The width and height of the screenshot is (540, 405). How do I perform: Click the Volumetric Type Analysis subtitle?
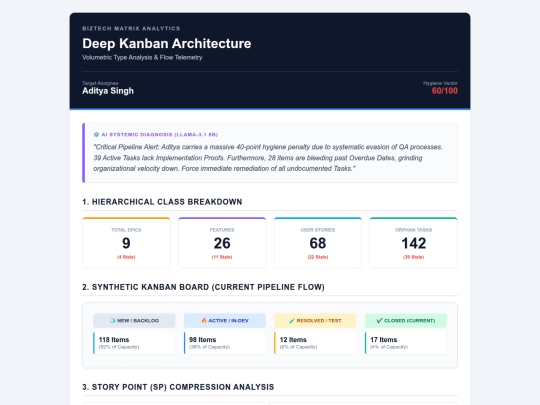(x=142, y=58)
